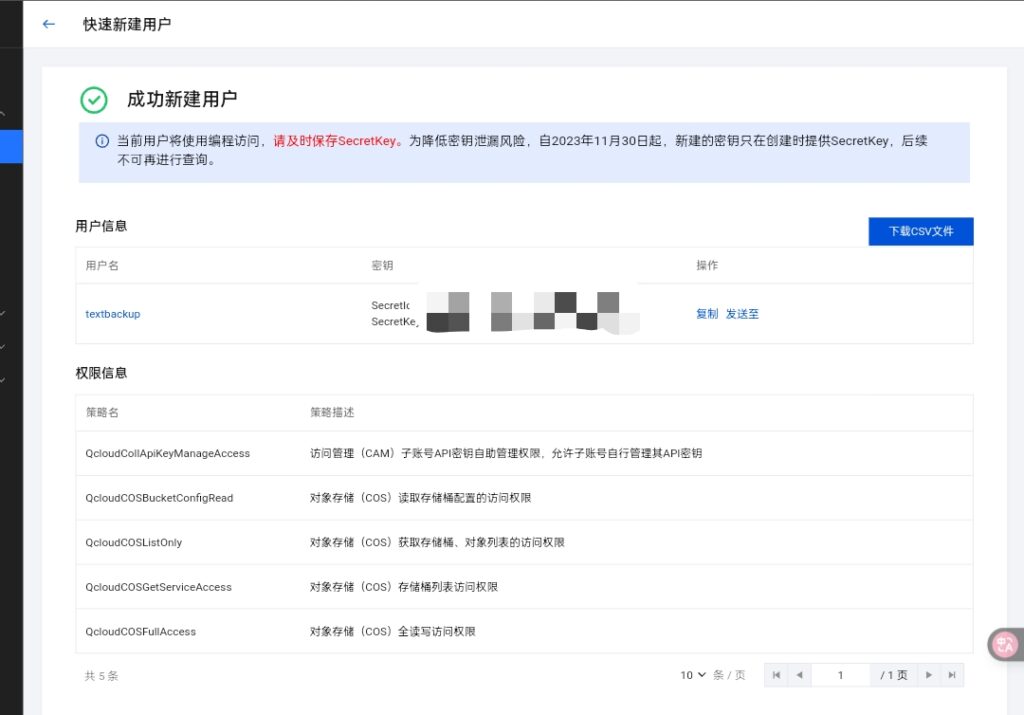Select the QcloudCOSListOnly policy name
This screenshot has height=715, width=1024.
[133, 542]
